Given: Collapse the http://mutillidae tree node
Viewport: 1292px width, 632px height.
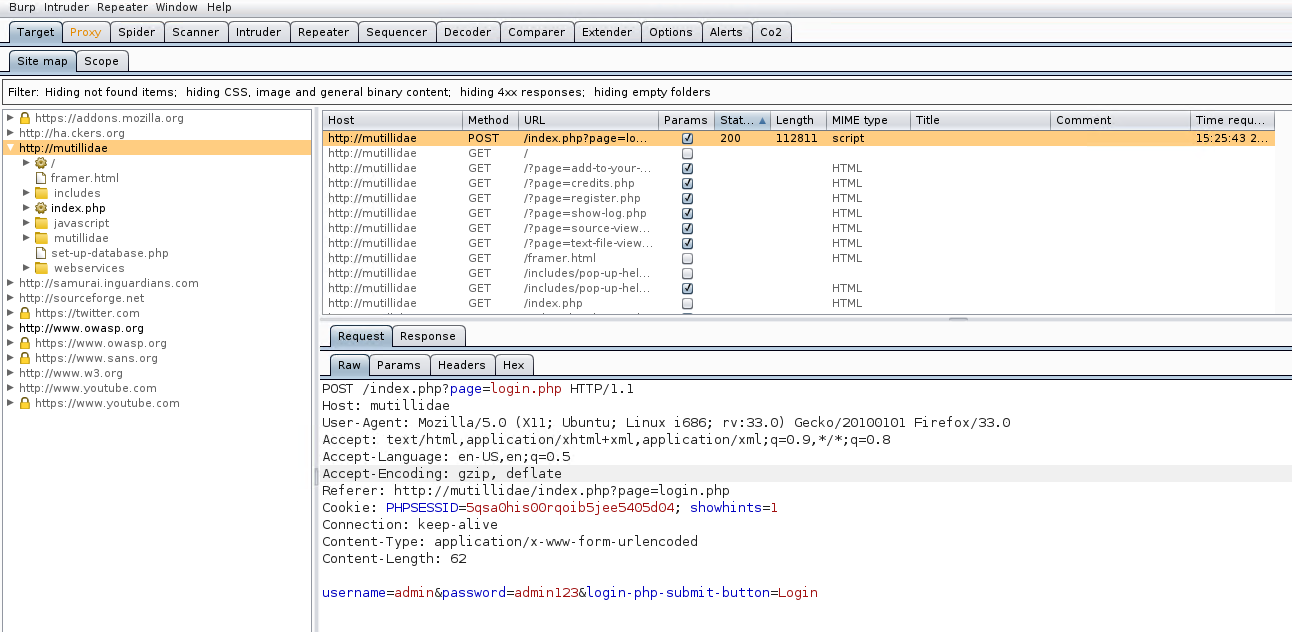Looking at the screenshot, I should [x=10, y=148].
